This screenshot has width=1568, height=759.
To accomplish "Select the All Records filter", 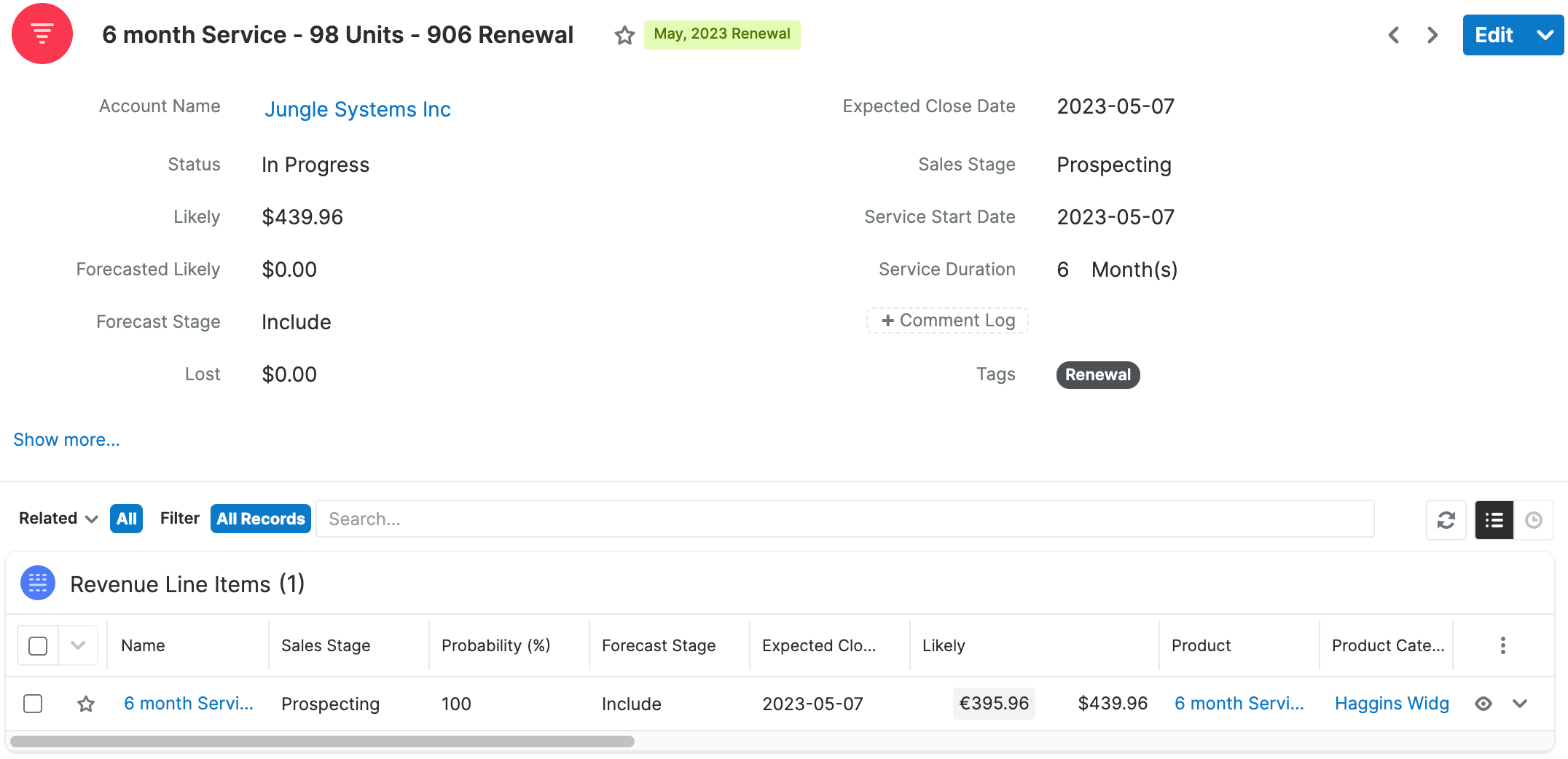I will point(260,519).
